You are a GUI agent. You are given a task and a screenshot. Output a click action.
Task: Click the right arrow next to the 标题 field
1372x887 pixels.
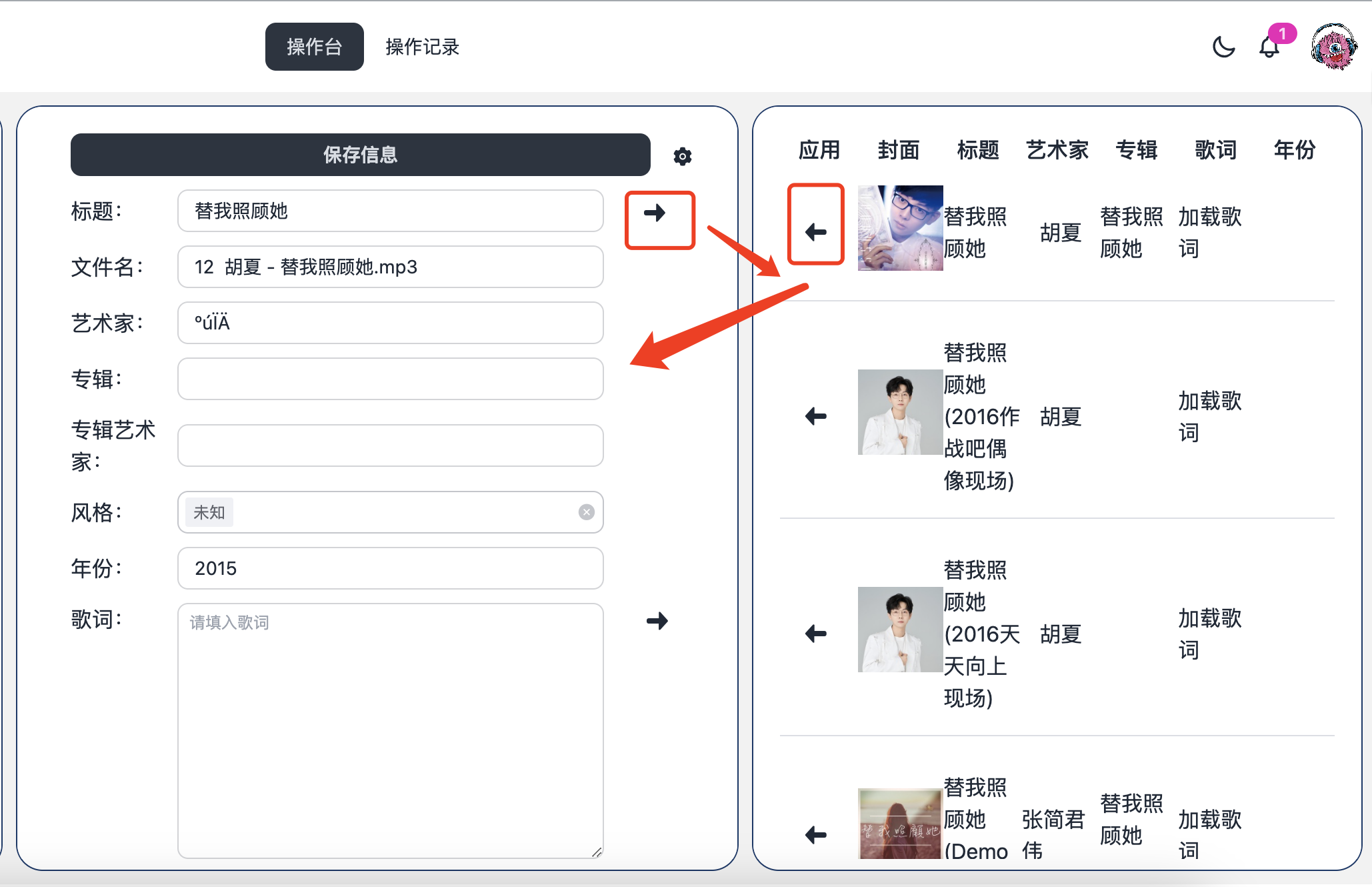(655, 213)
